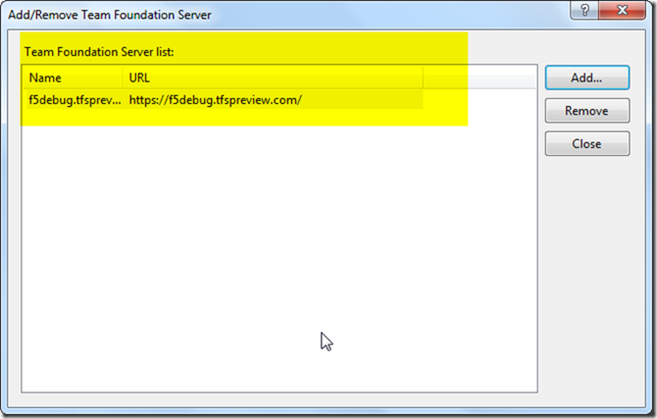Image resolution: width=657 pixels, height=419 pixels.
Task: Open help via the question mark icon
Action: tap(585, 10)
